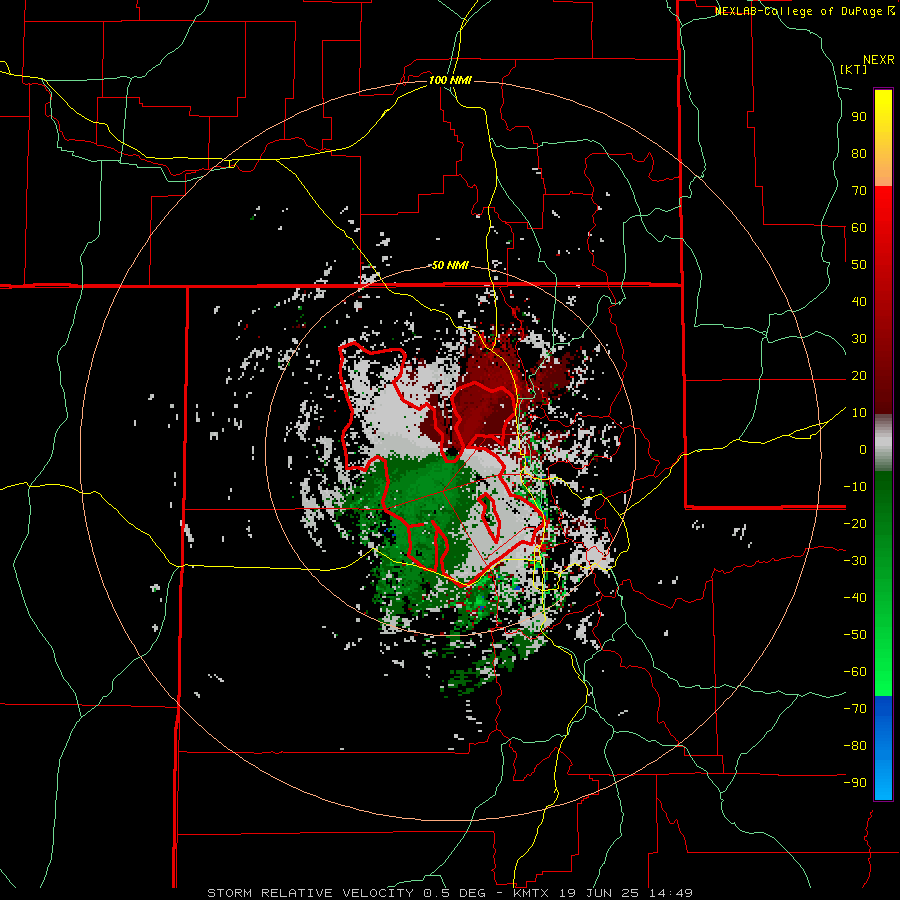Image resolution: width=900 pixels, height=900 pixels.
Task: Click the 70 value on the velocity scale
Action: 859,191
